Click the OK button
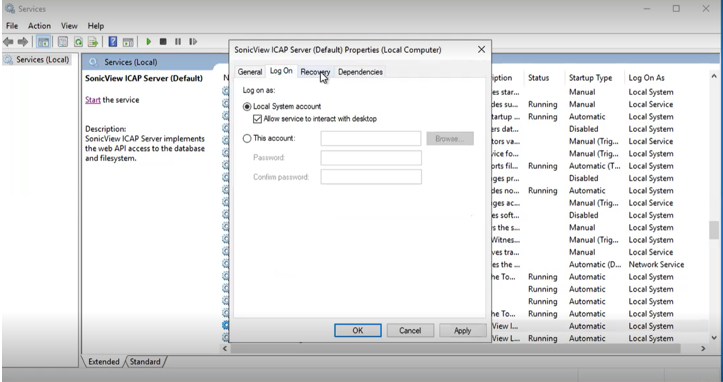 coord(358,330)
